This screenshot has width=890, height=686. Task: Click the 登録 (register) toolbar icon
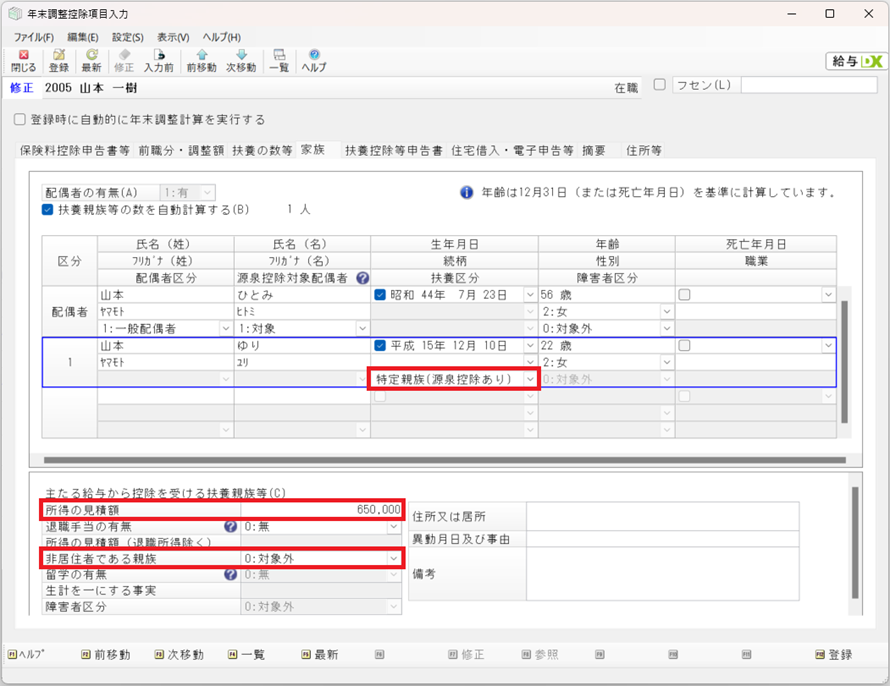(59, 60)
